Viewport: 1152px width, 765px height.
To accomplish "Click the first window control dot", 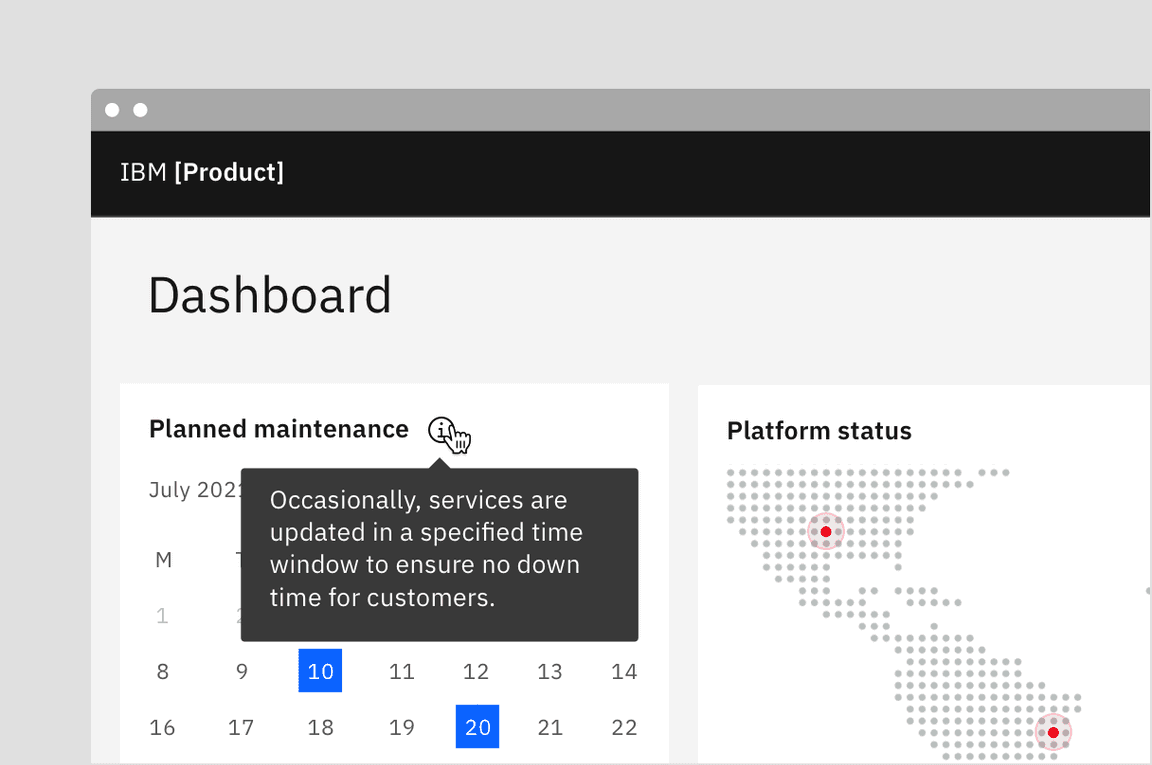I will pyautogui.click(x=112, y=110).
